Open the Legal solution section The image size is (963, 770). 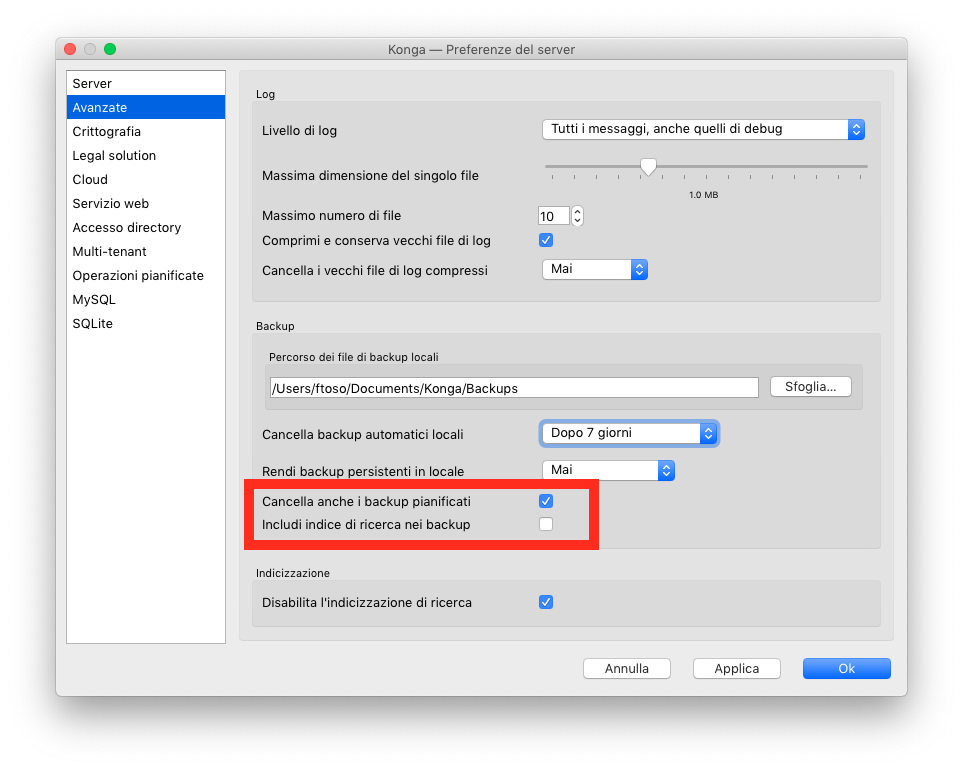[114, 155]
